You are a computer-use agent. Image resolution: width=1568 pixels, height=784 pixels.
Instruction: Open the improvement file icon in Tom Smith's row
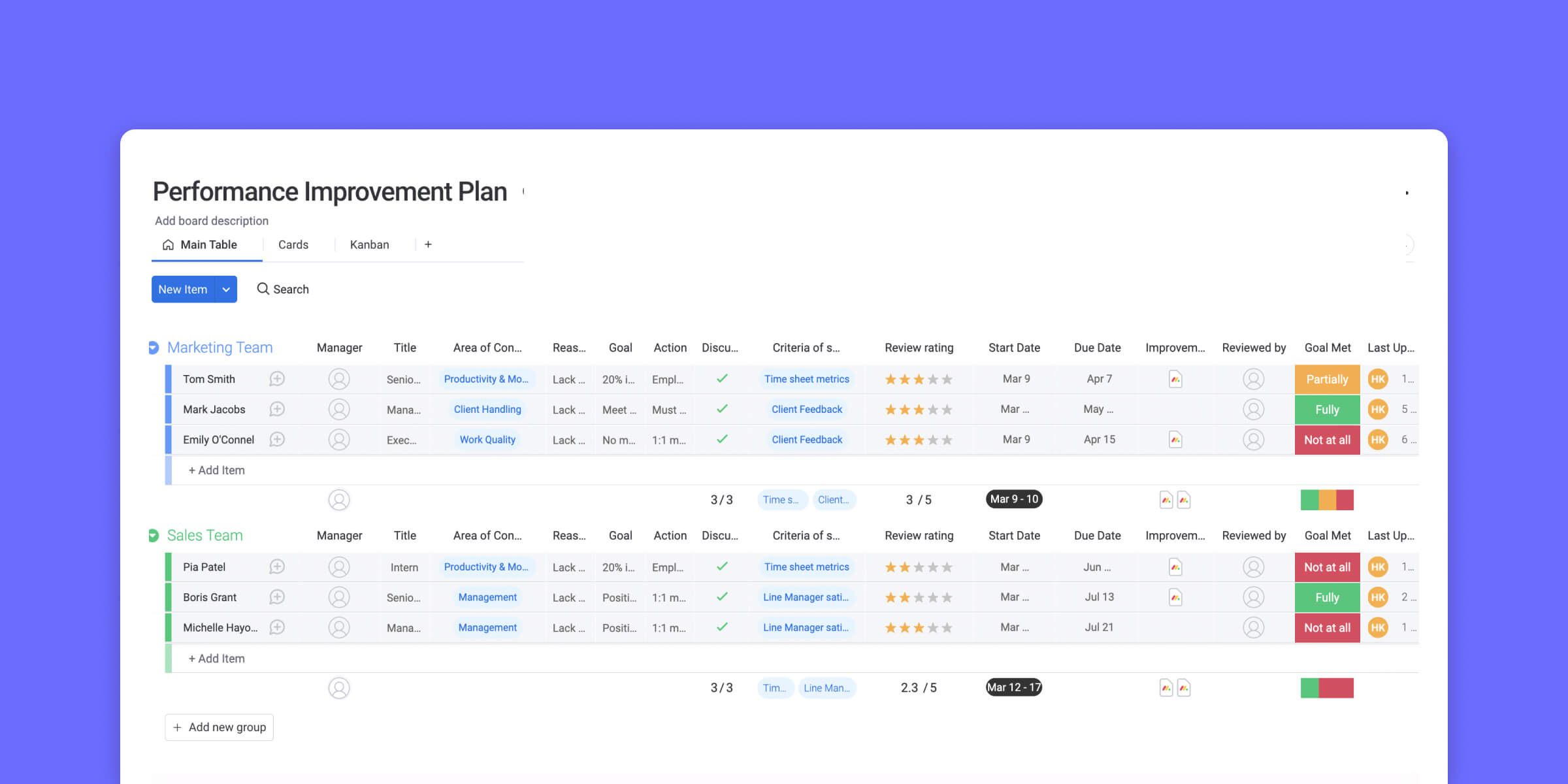coord(1175,379)
